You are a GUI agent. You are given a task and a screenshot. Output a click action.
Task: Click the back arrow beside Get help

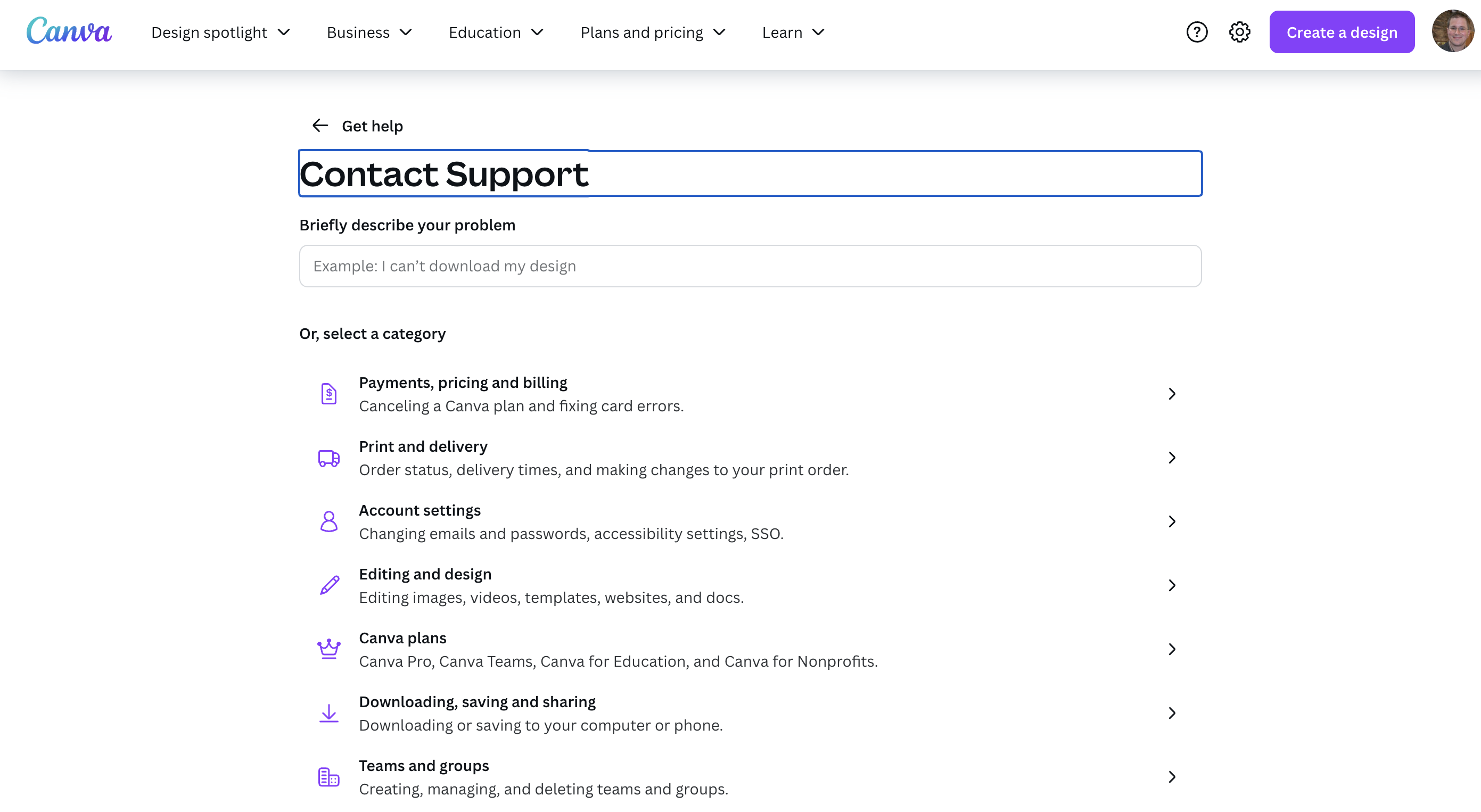[x=319, y=126]
